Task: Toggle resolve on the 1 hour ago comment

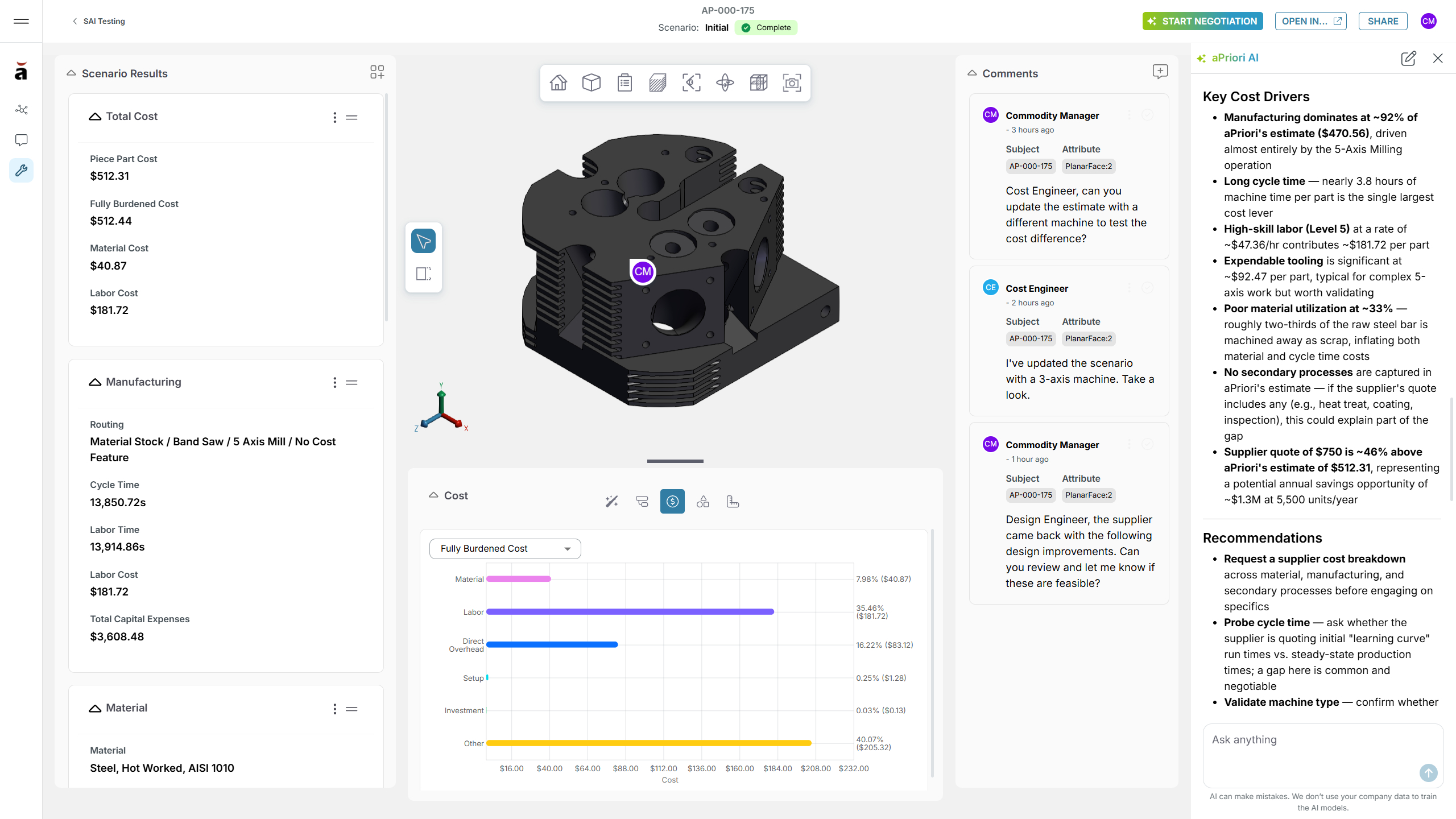Action: click(1148, 445)
